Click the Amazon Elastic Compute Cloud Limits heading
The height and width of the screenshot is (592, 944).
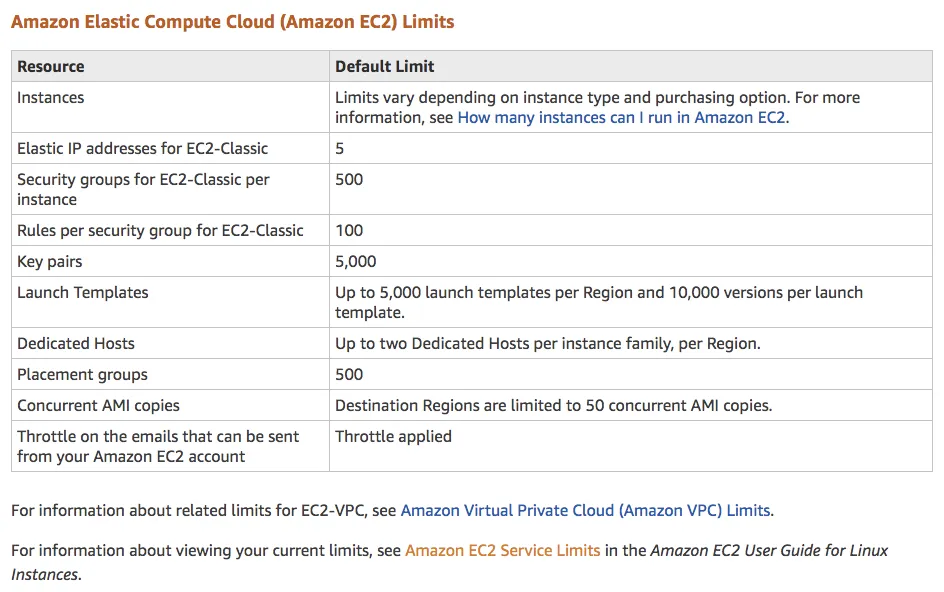point(232,21)
